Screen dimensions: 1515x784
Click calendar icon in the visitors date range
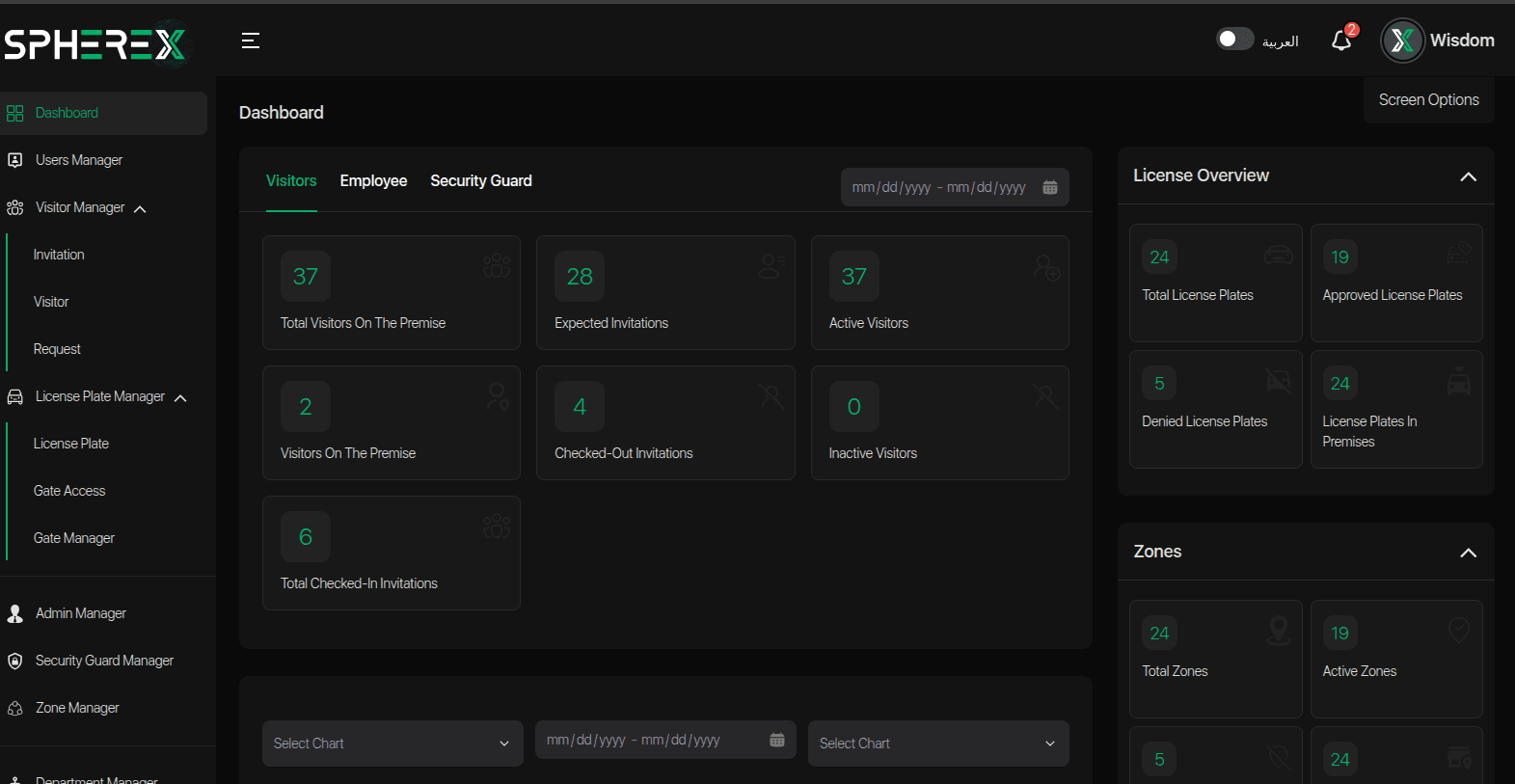click(x=1050, y=187)
